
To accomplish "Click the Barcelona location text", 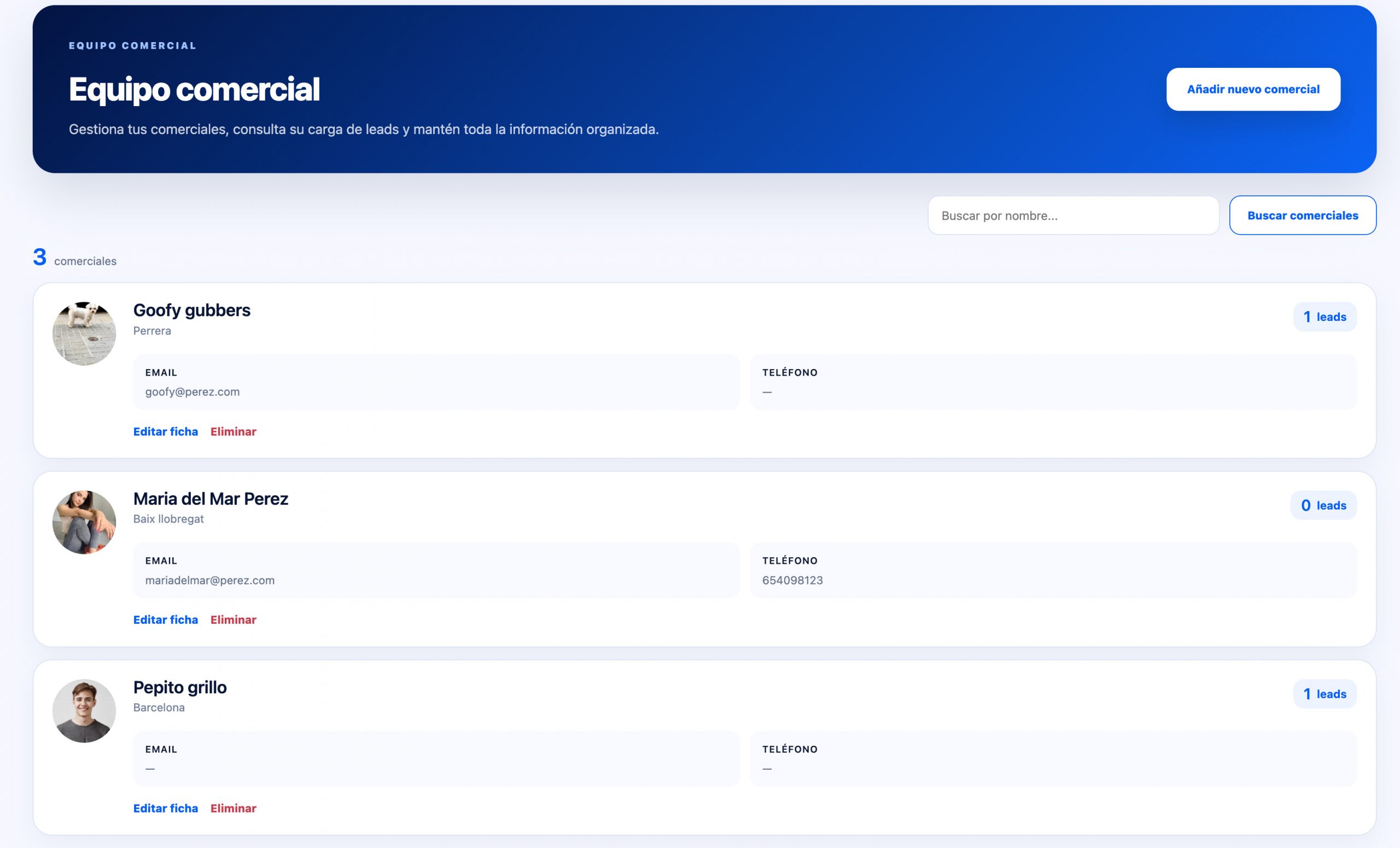I will (x=159, y=707).
